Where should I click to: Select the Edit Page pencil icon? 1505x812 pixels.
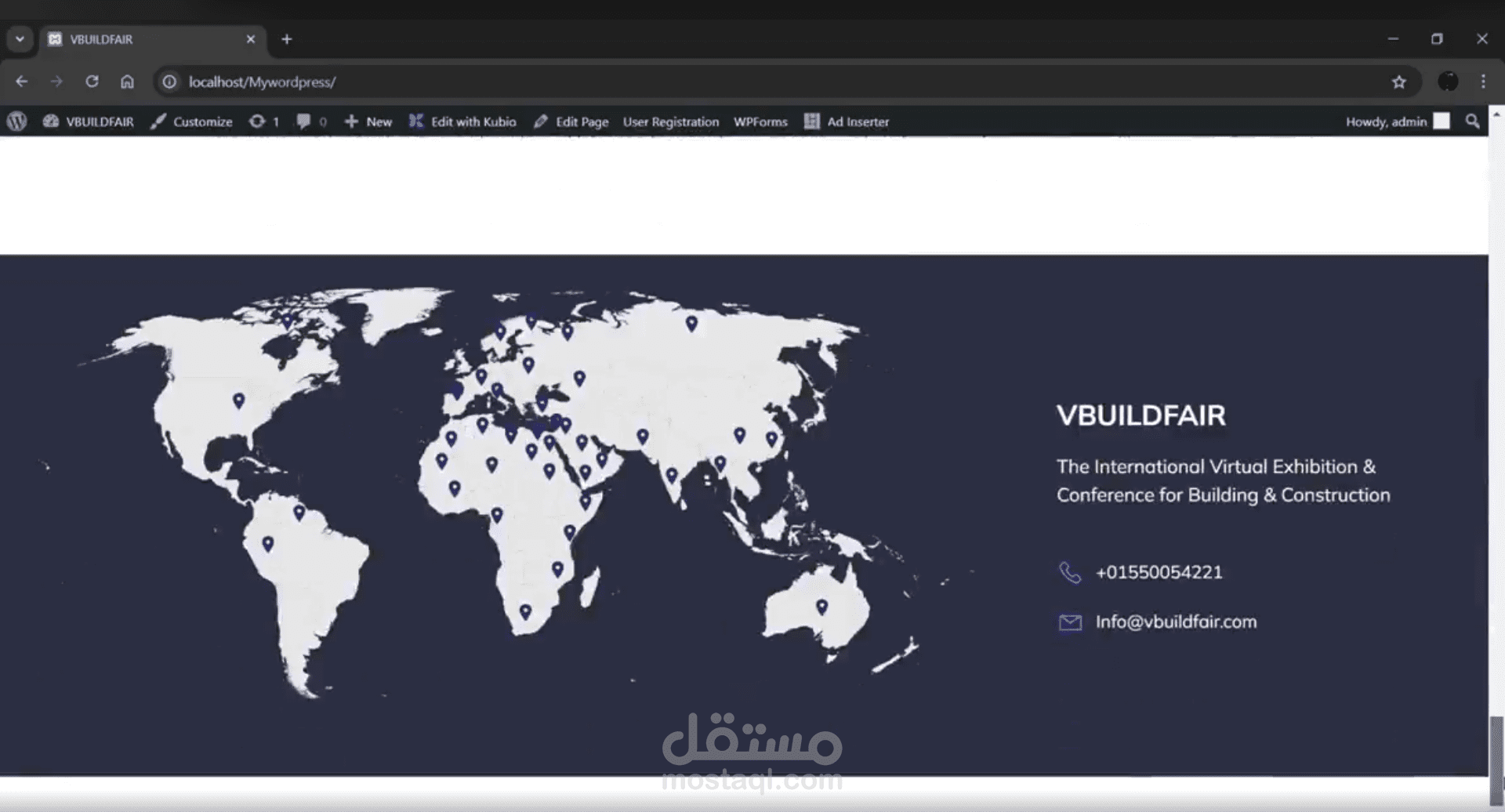pyautogui.click(x=540, y=121)
